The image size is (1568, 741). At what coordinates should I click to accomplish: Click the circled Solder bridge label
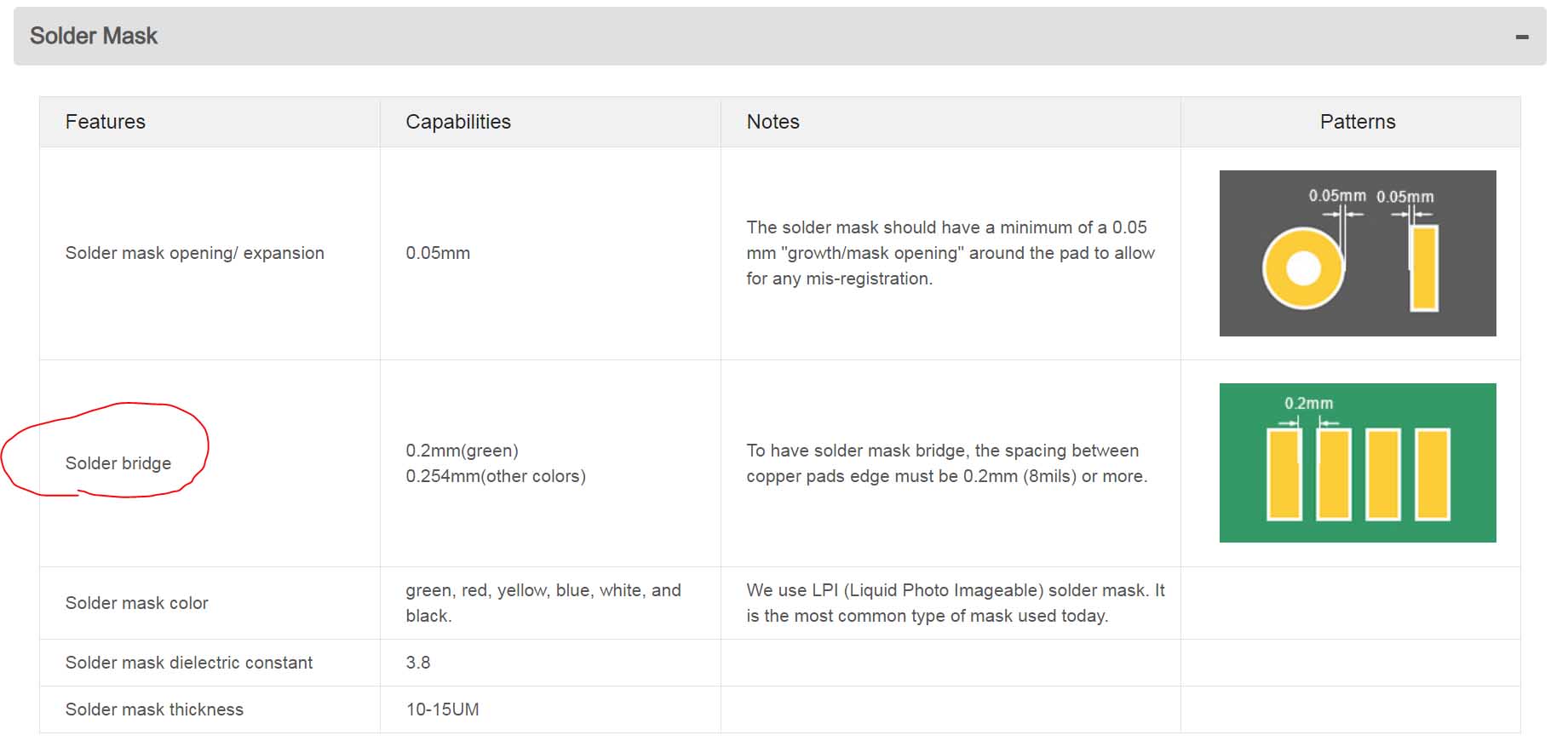118,463
